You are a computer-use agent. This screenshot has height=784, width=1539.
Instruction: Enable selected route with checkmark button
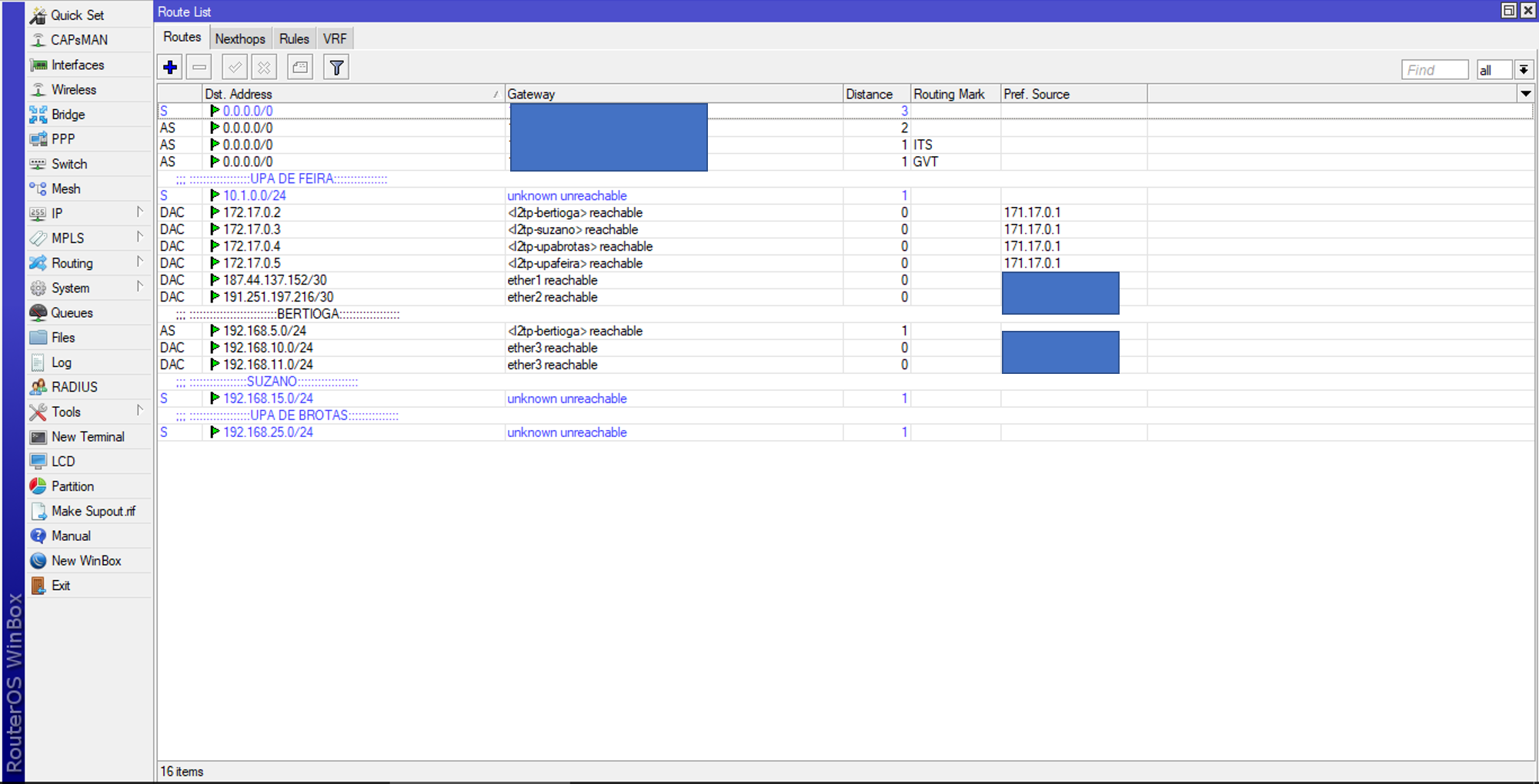pyautogui.click(x=235, y=68)
